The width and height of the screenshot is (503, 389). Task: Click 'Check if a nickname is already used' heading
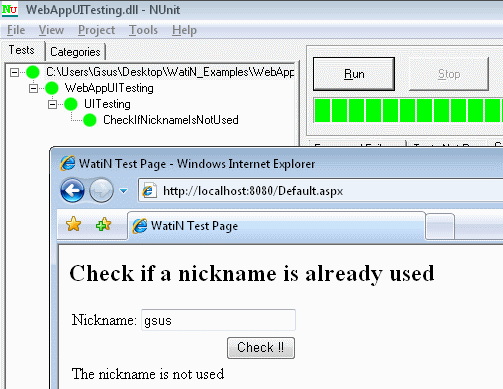click(x=252, y=273)
